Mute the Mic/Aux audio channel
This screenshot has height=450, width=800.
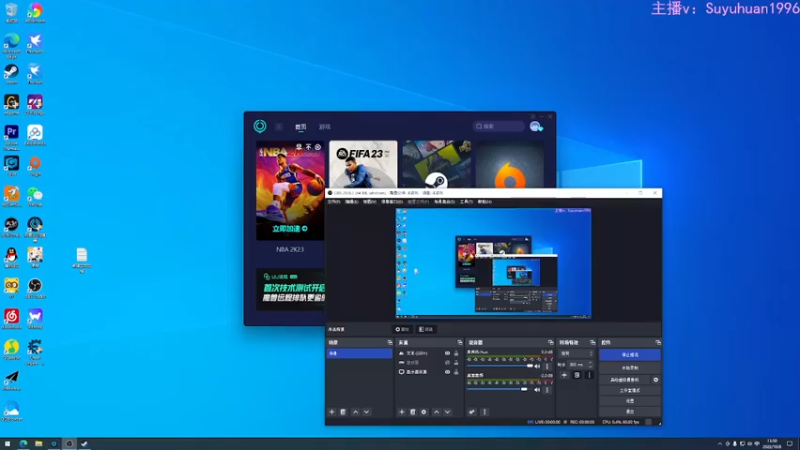(537, 366)
